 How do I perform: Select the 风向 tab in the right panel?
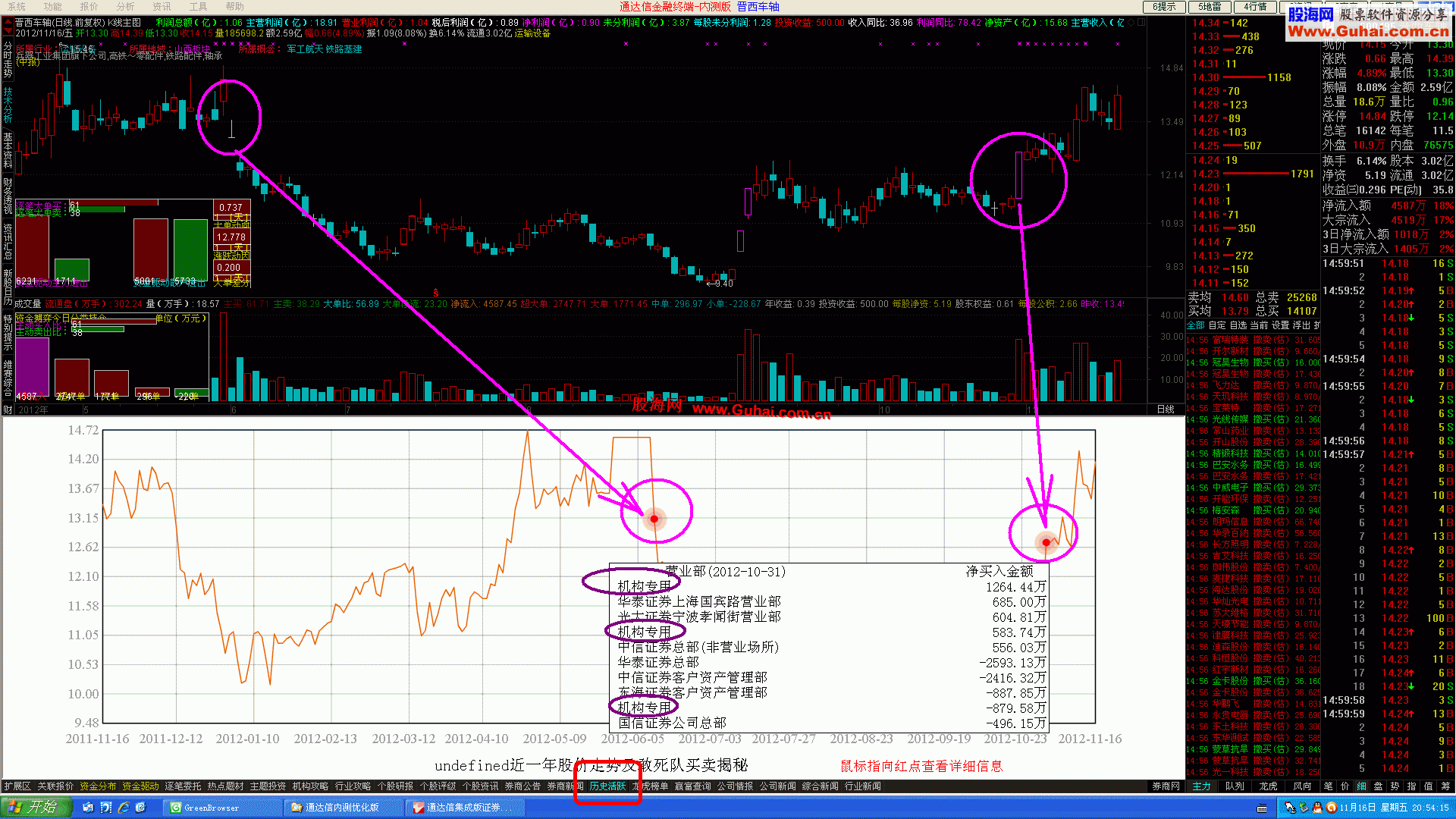pos(1301,786)
